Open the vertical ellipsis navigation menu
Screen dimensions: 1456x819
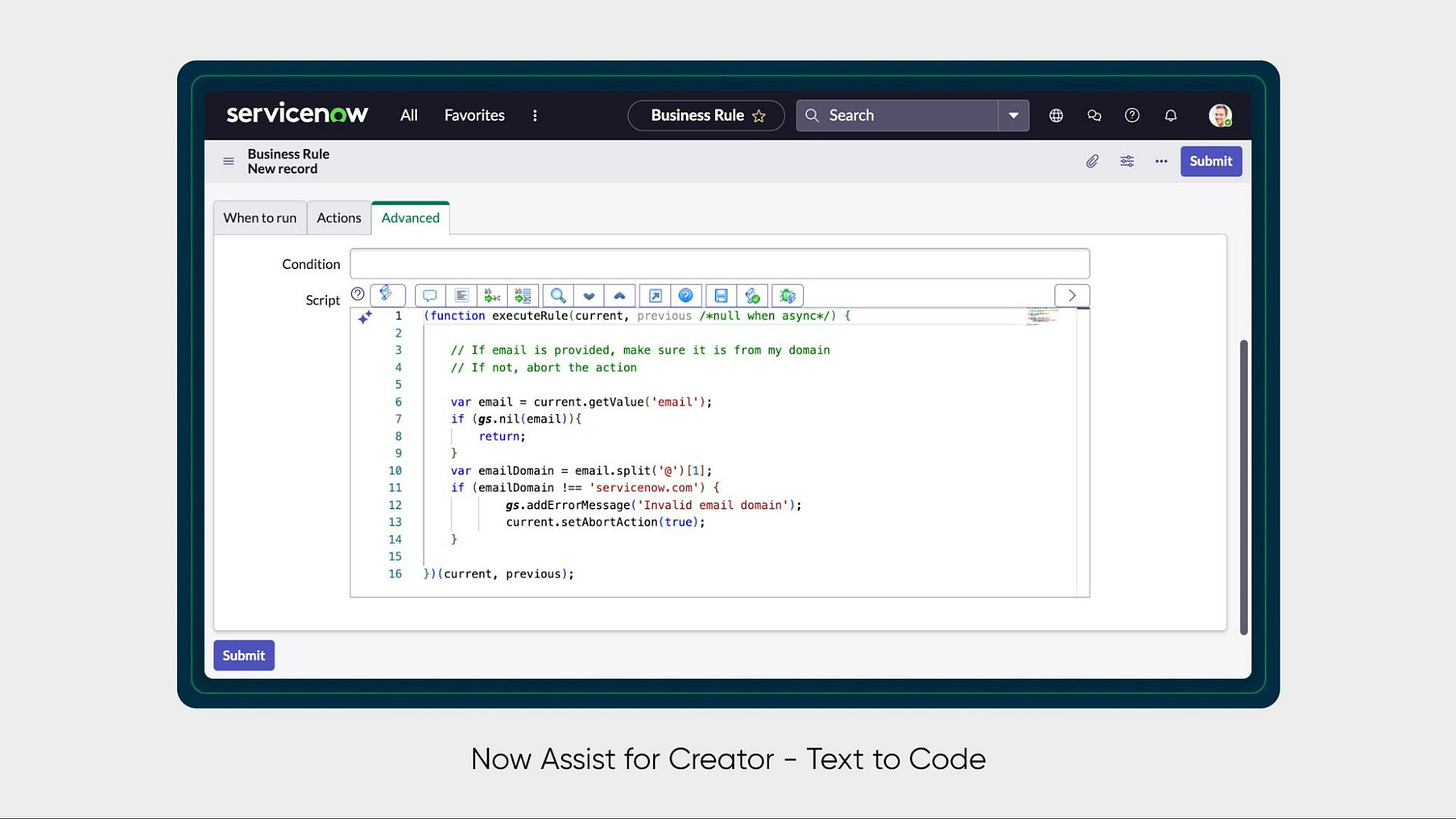(x=535, y=115)
